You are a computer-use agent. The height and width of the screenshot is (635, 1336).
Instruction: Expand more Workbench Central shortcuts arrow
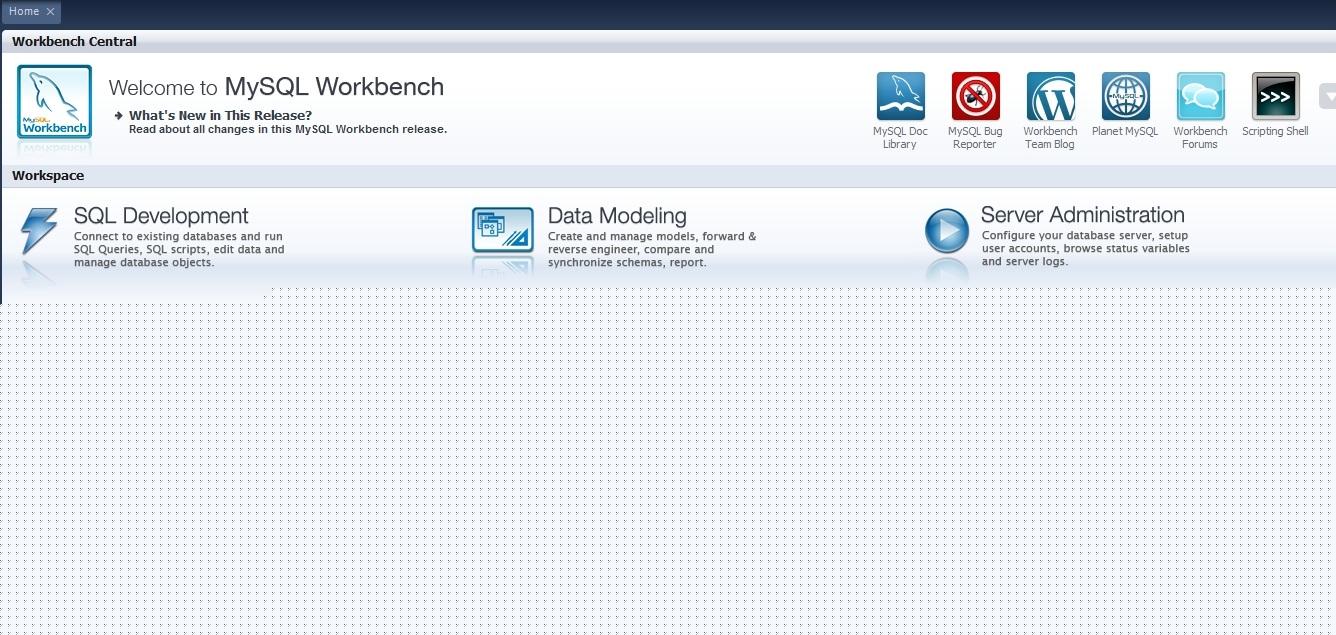pos(1327,97)
